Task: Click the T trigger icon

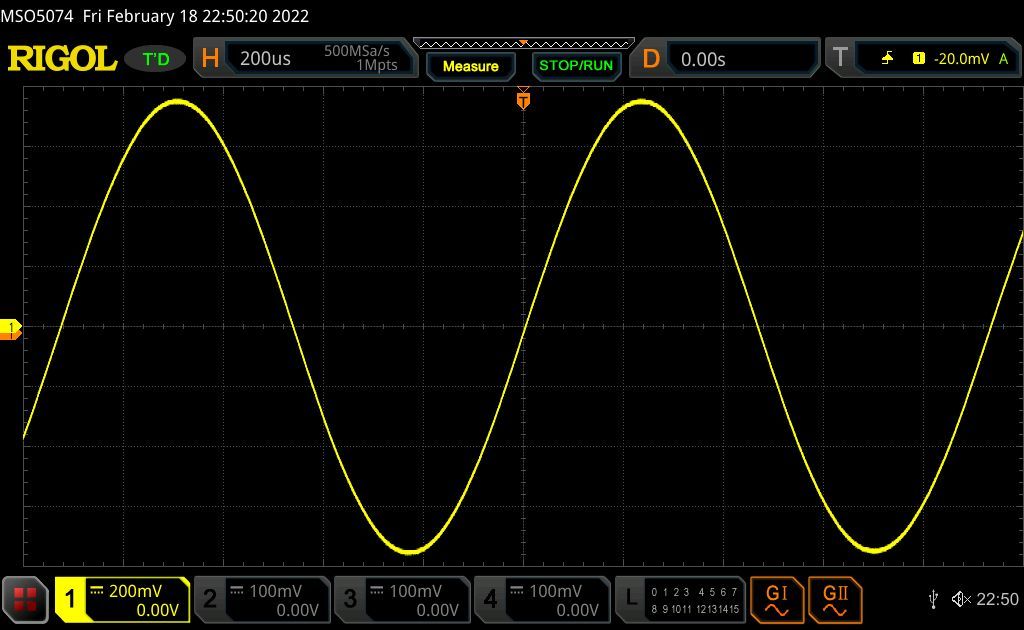Action: 840,57
